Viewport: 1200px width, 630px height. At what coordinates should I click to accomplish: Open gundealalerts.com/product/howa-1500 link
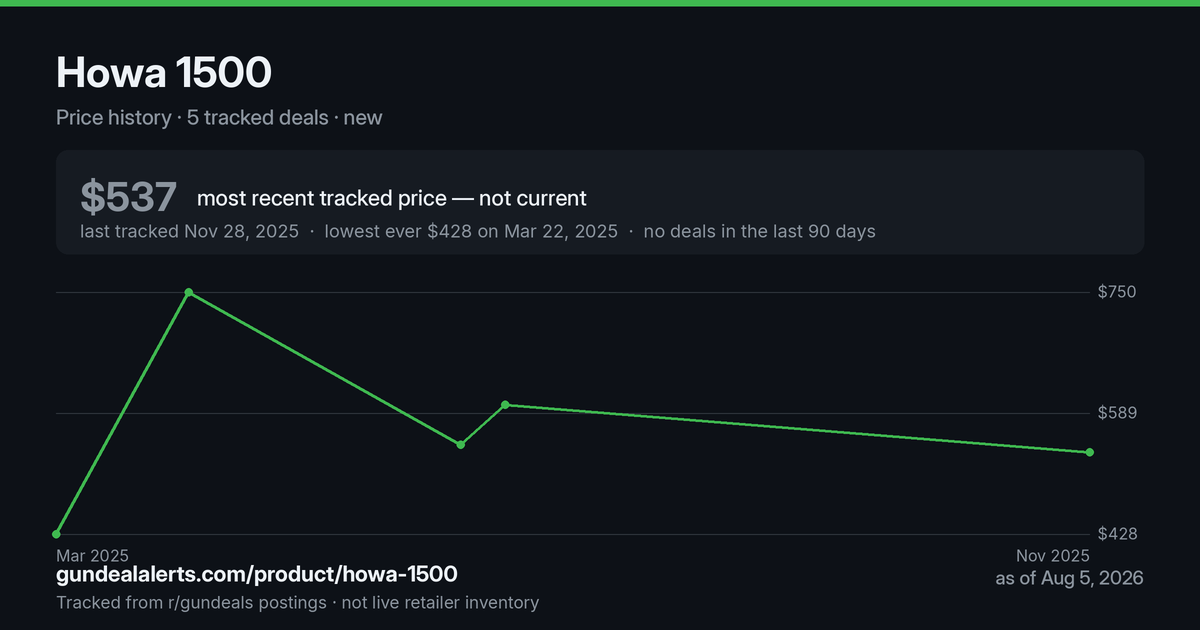pos(257,574)
